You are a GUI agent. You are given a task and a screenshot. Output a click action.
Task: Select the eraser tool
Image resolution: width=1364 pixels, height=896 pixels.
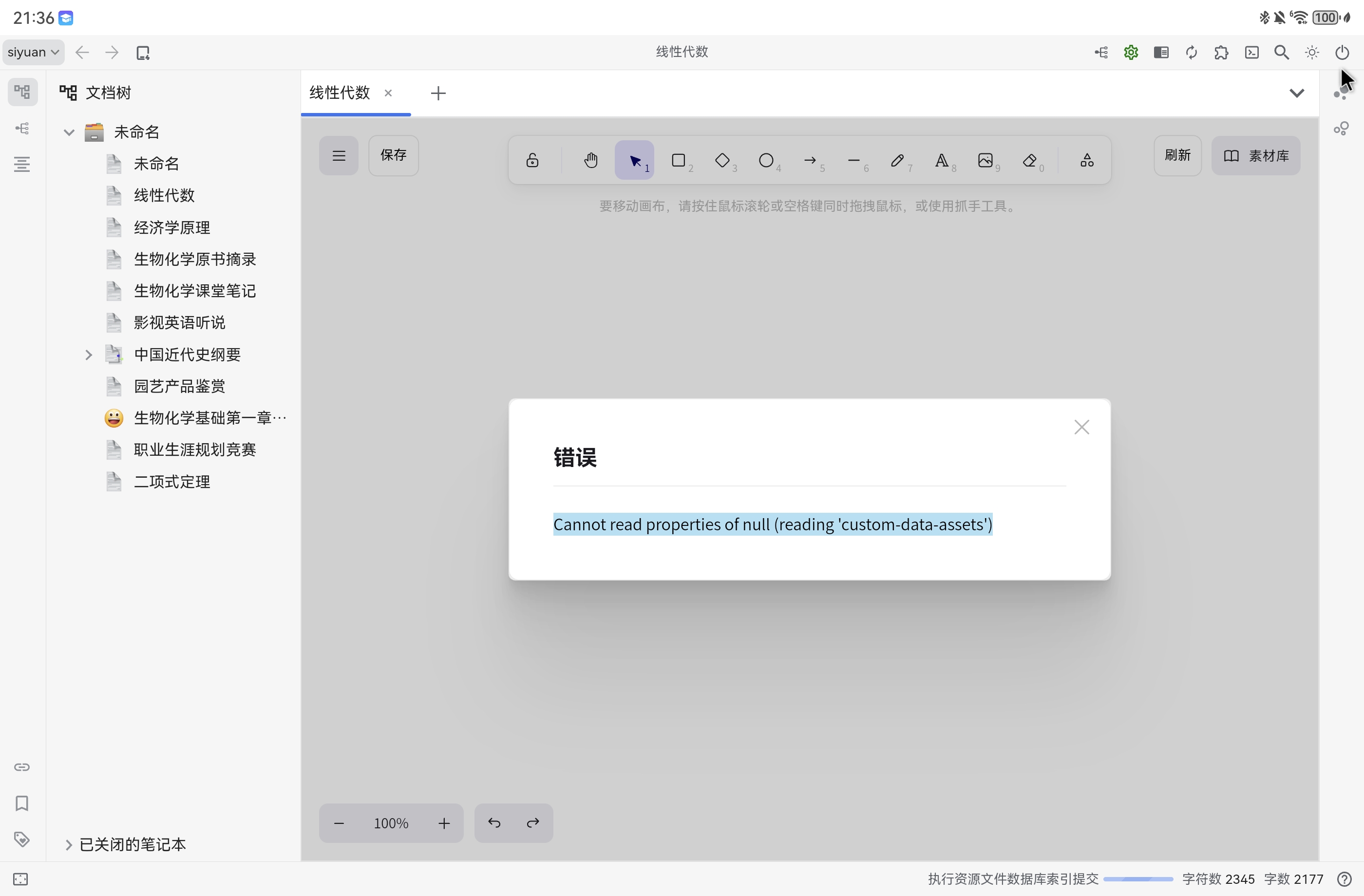click(x=1030, y=160)
